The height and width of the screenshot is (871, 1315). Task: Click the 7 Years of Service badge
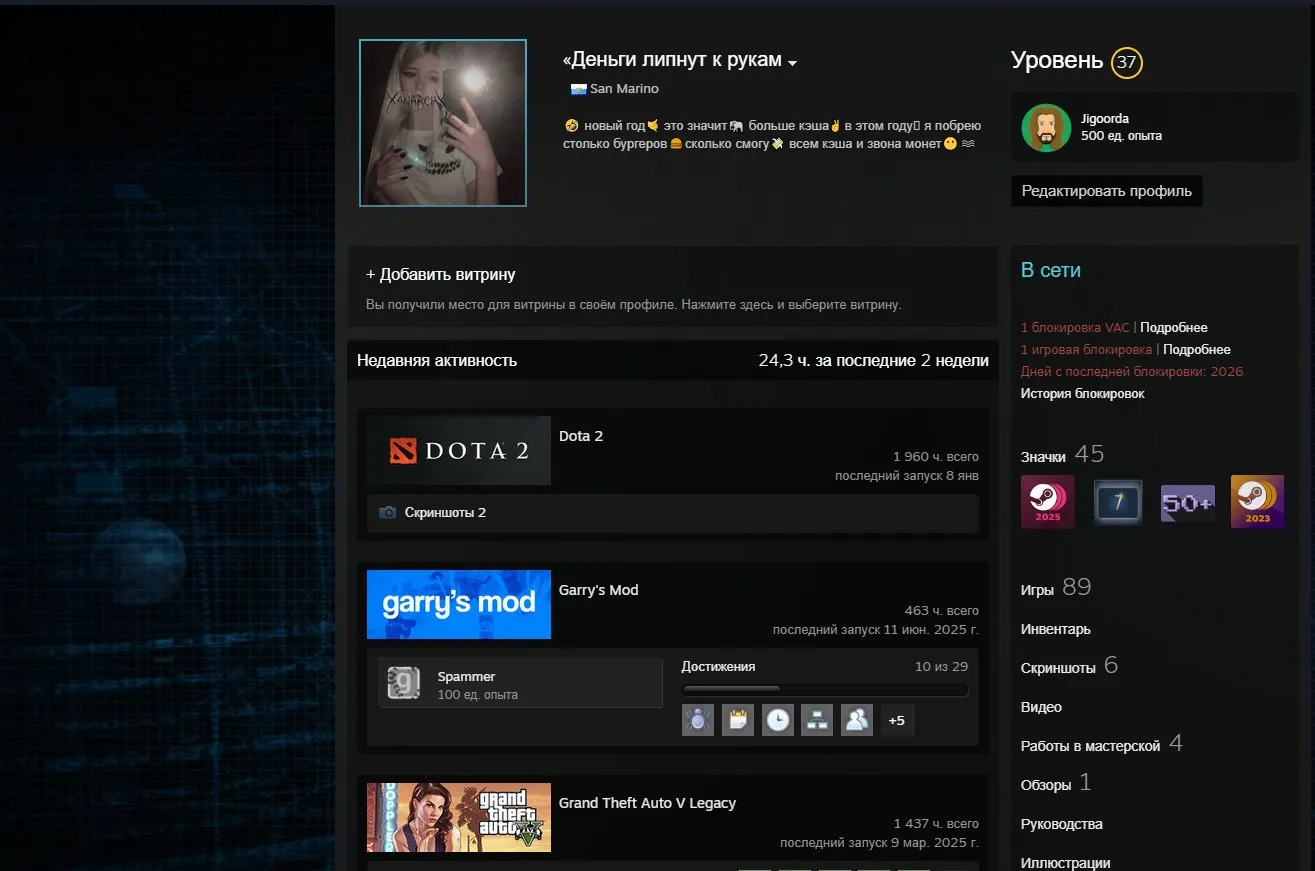click(x=1117, y=502)
